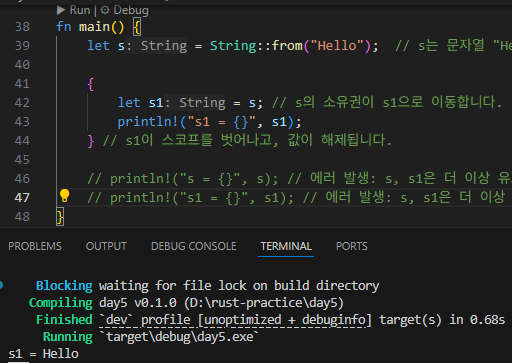
Task: Click the 'Finished' dev profile terminal line
Action: (270, 320)
